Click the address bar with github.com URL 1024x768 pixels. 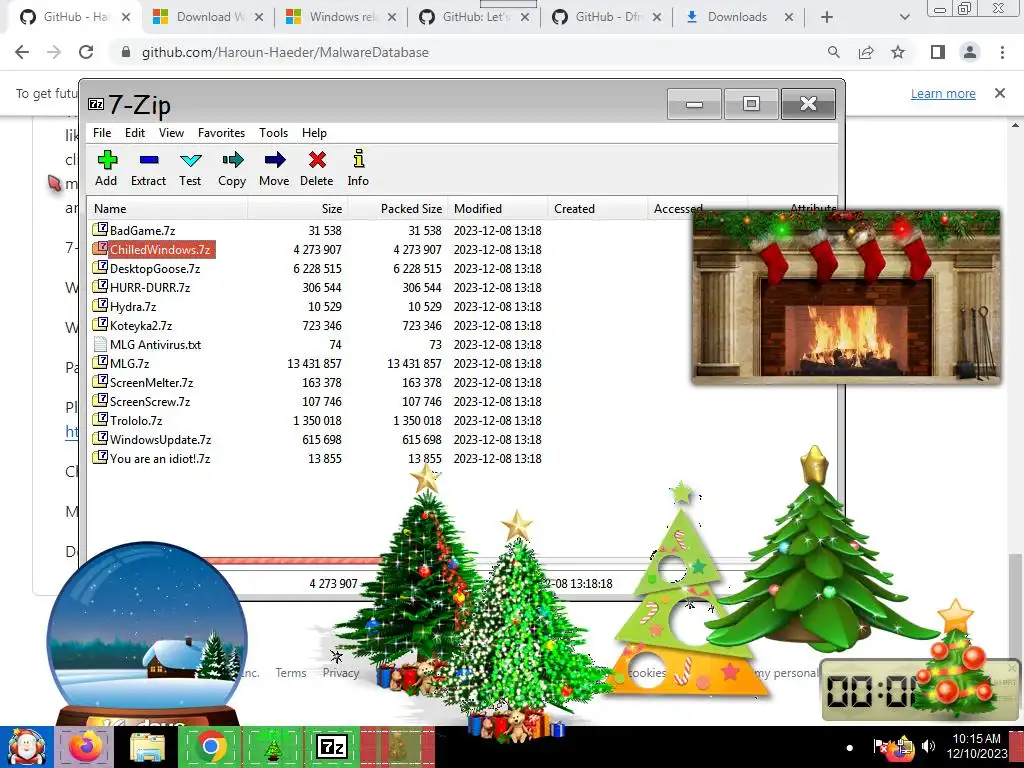coord(470,52)
